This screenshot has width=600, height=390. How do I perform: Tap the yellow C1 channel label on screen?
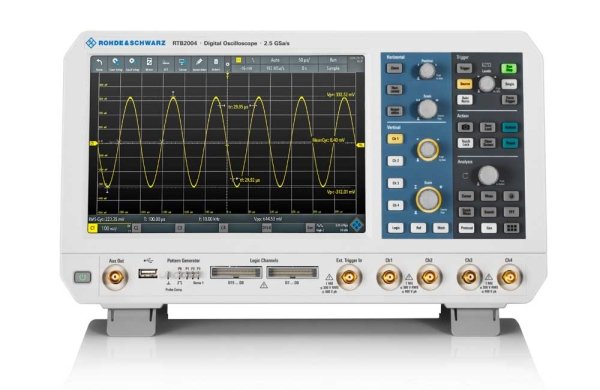coord(92,228)
